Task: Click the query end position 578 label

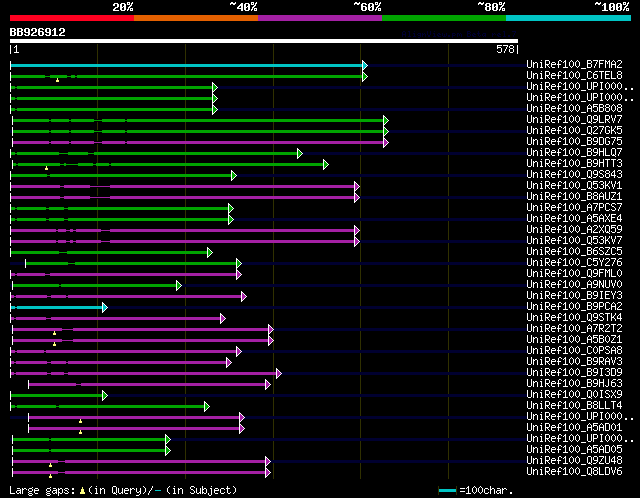Action: click(505, 49)
